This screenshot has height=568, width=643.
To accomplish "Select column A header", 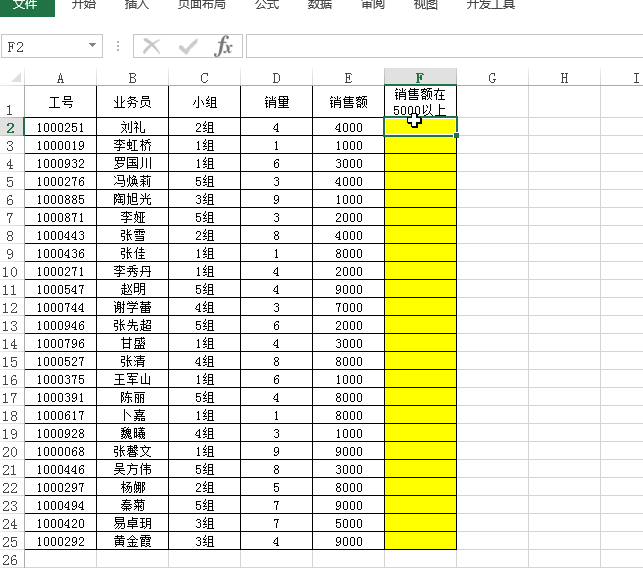I will point(60,78).
